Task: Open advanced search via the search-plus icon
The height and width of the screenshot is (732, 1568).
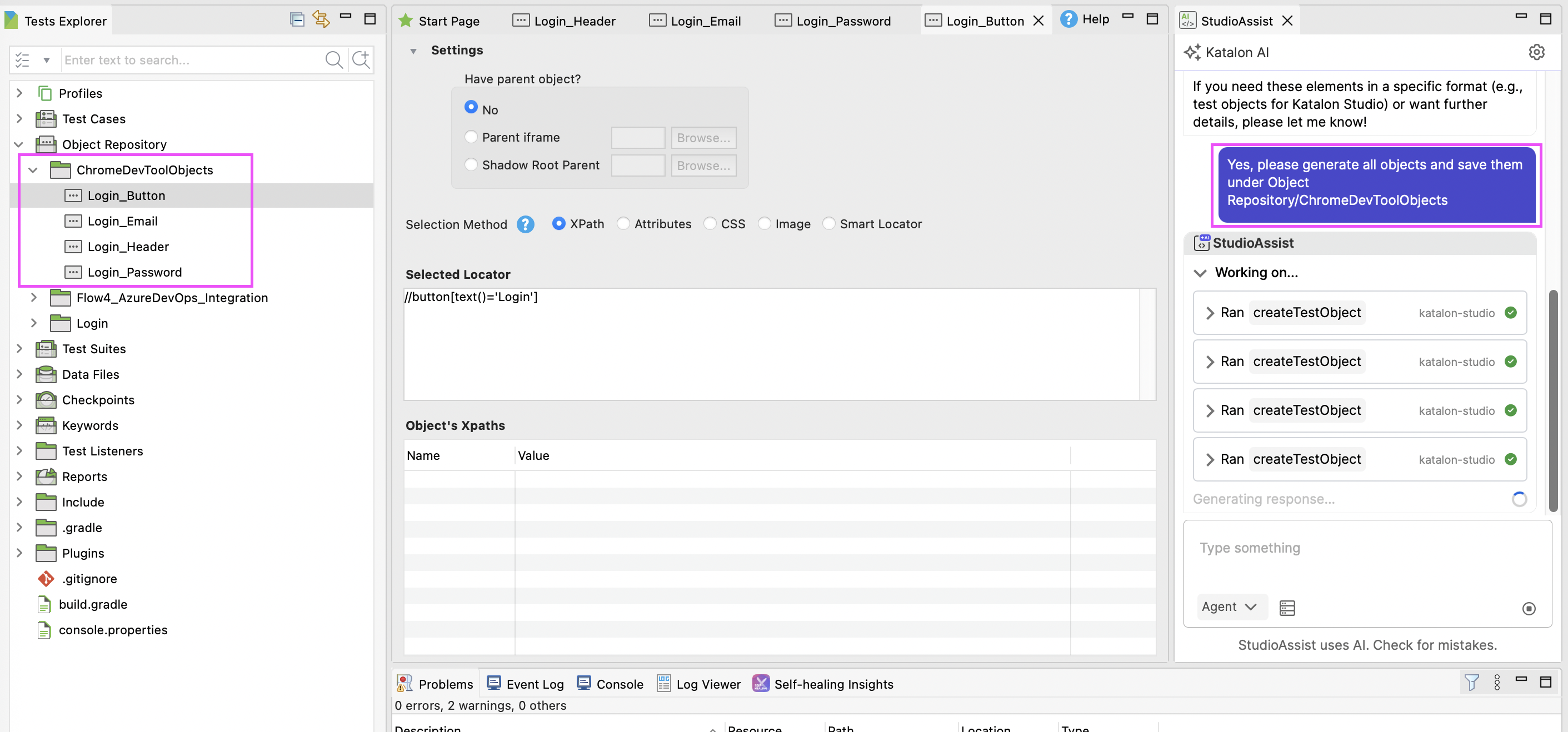Action: tap(361, 59)
